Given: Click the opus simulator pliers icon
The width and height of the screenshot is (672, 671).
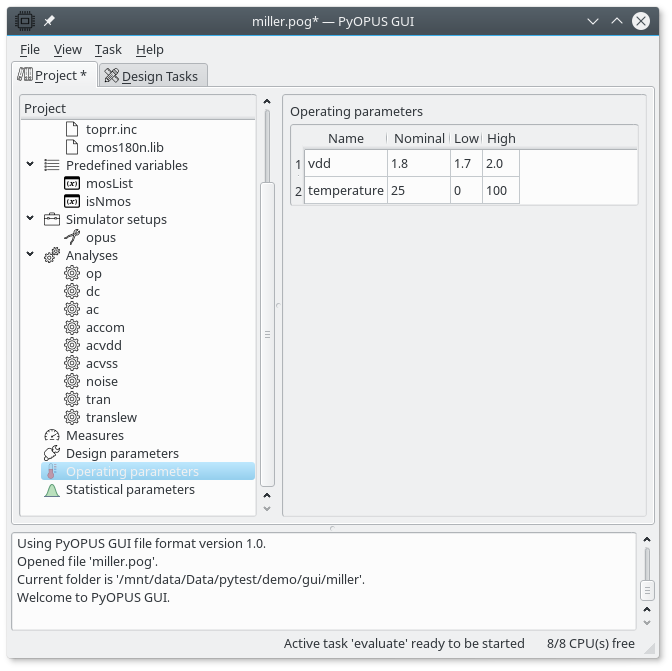Looking at the screenshot, I should 72,238.
